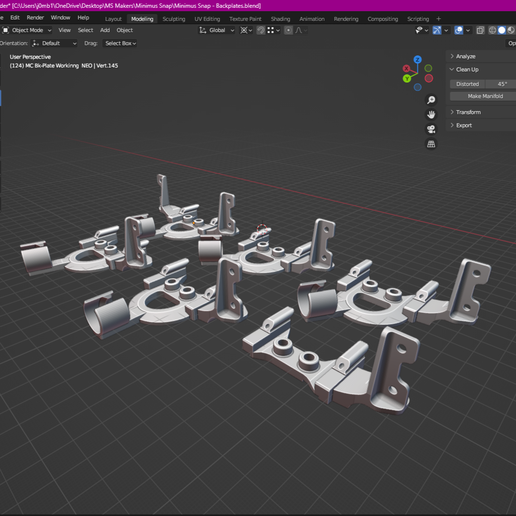The image size is (516, 516).
Task: Open the viewport Object menu
Action: click(x=124, y=30)
